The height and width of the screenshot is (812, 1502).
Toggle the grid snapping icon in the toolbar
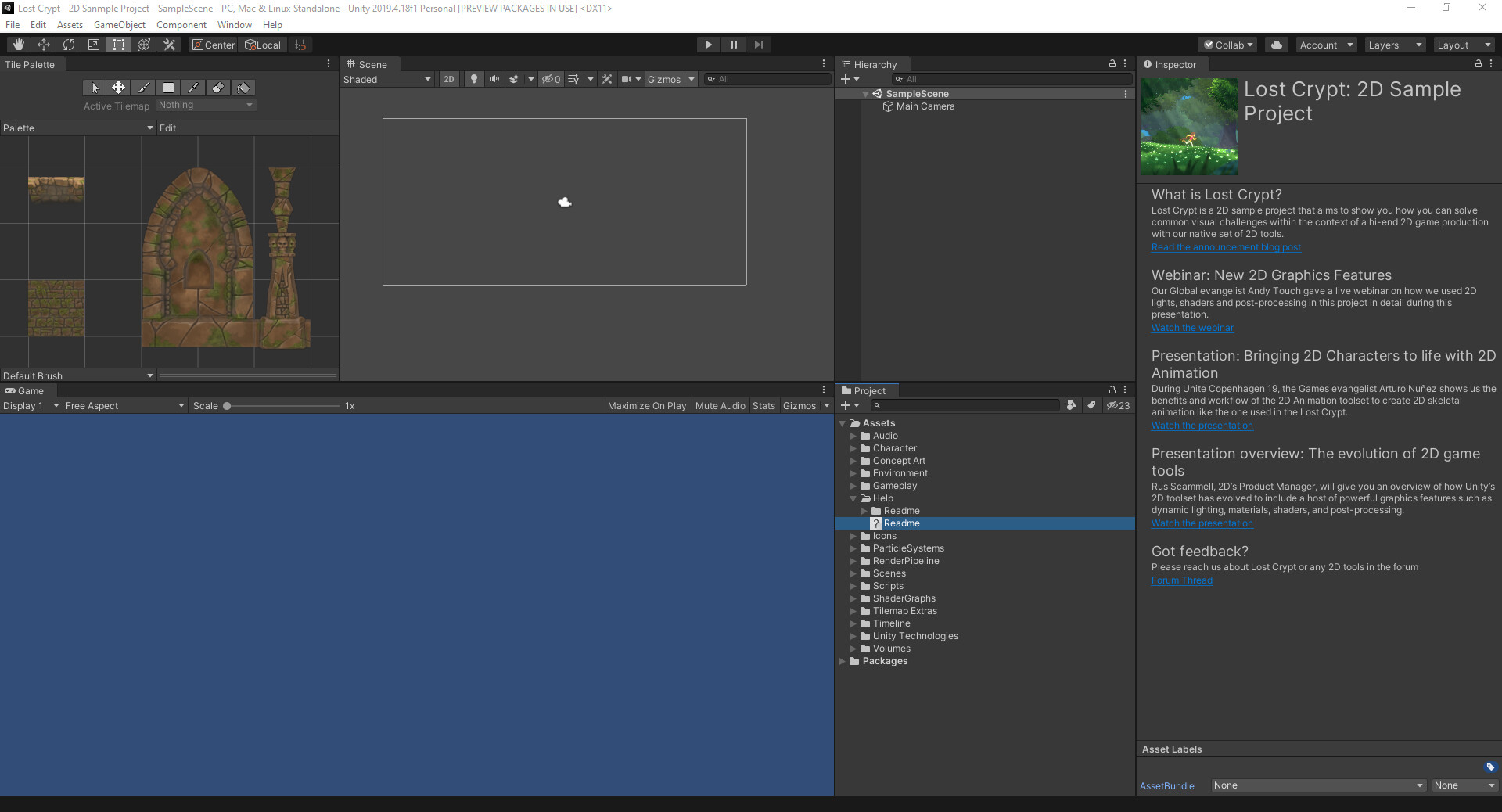pyautogui.click(x=300, y=45)
